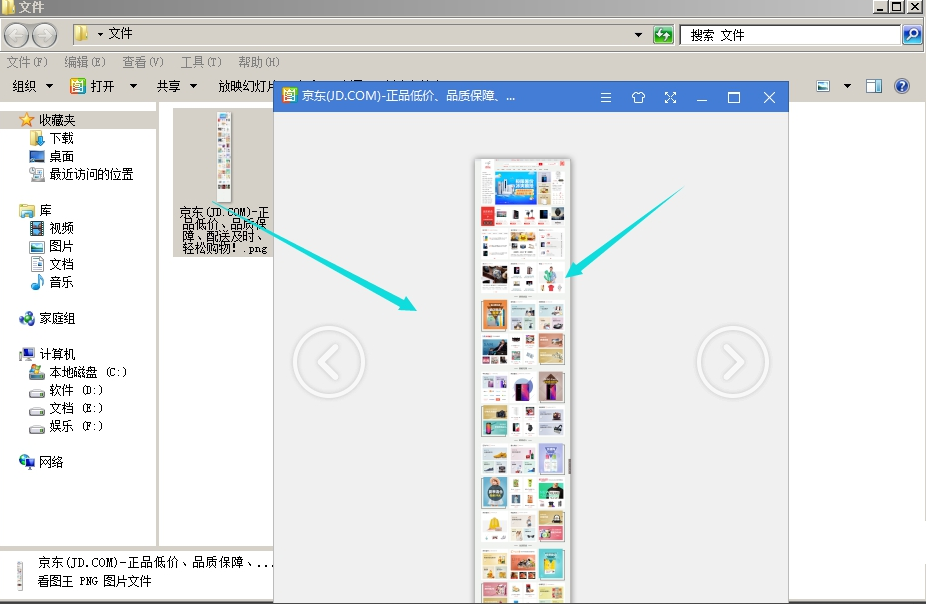Expand the address bar history dropdown
The image size is (928, 604).
[639, 35]
